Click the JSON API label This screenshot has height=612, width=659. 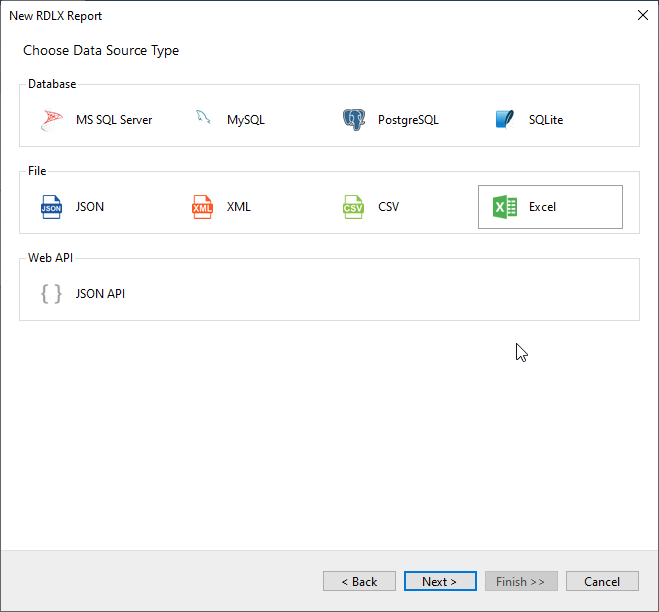click(x=100, y=294)
